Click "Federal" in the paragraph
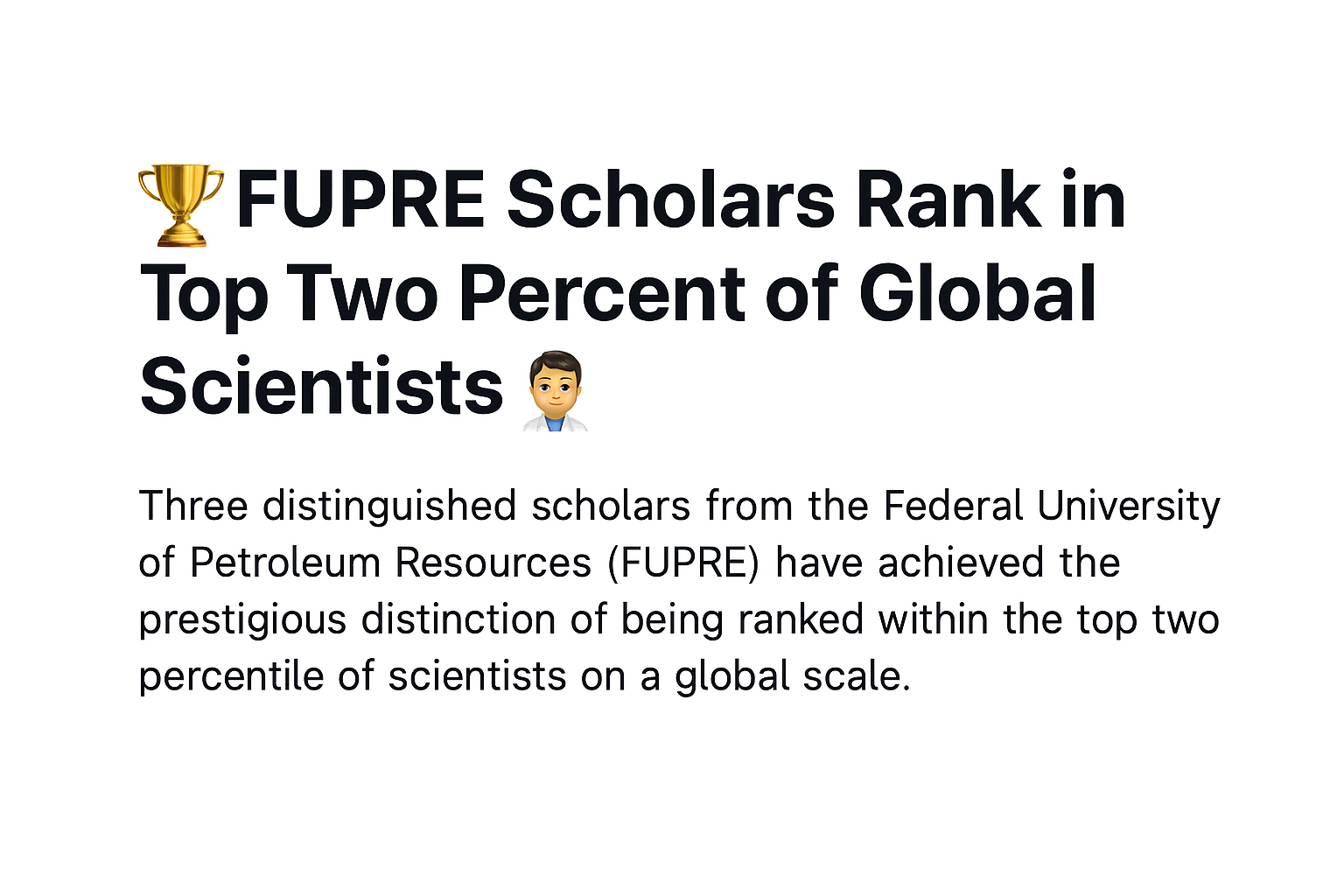This screenshot has height=896, width=1344. coord(953,506)
